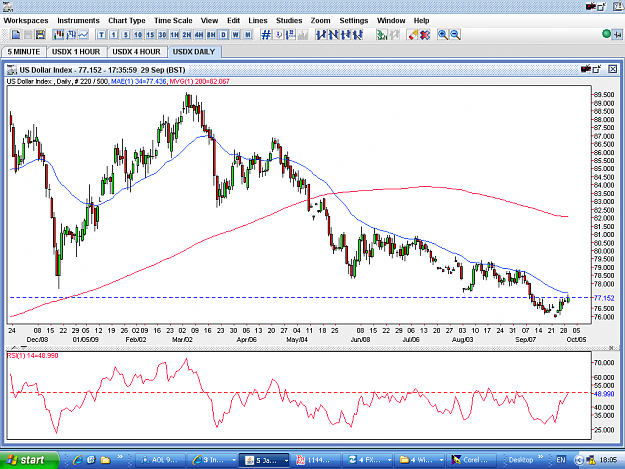Expand the Windows folders taskbar group arrow

pyautogui.click(x=441, y=461)
